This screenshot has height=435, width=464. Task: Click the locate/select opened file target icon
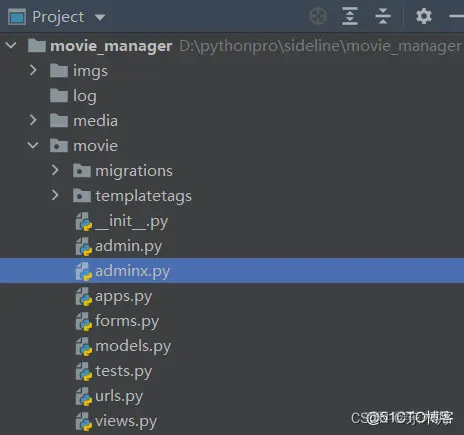click(318, 16)
